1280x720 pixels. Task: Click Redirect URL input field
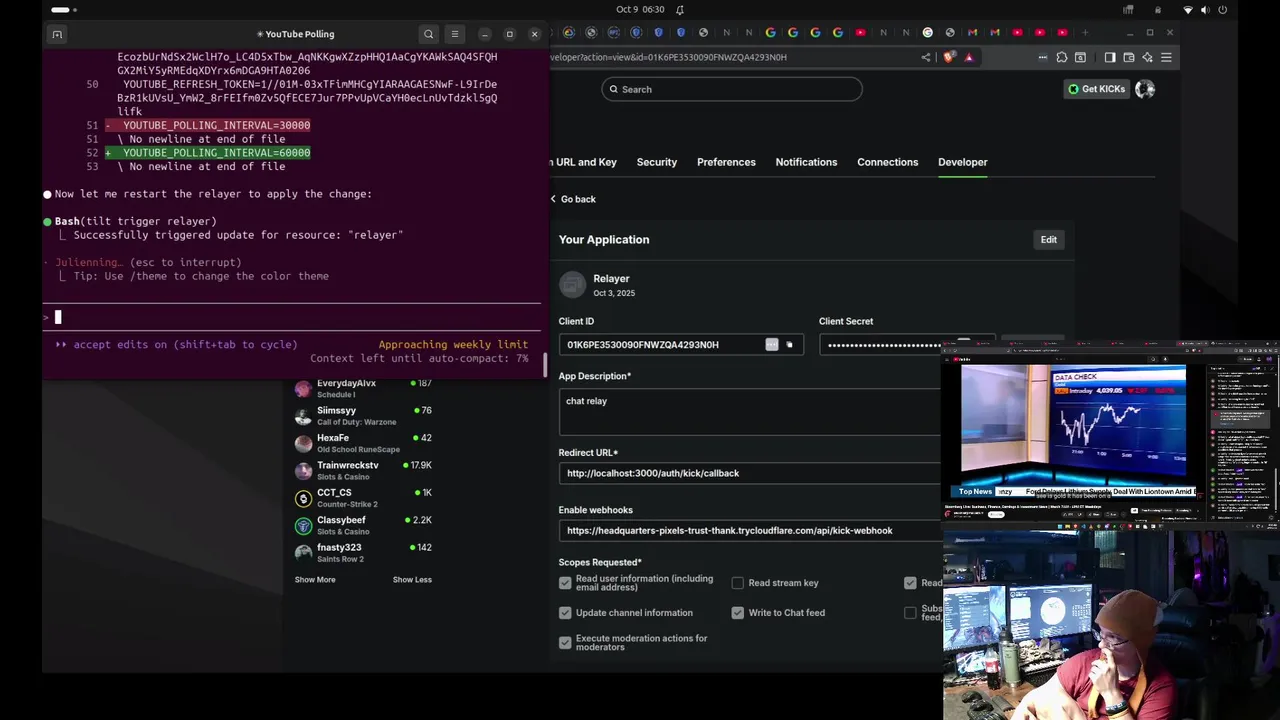click(x=750, y=473)
